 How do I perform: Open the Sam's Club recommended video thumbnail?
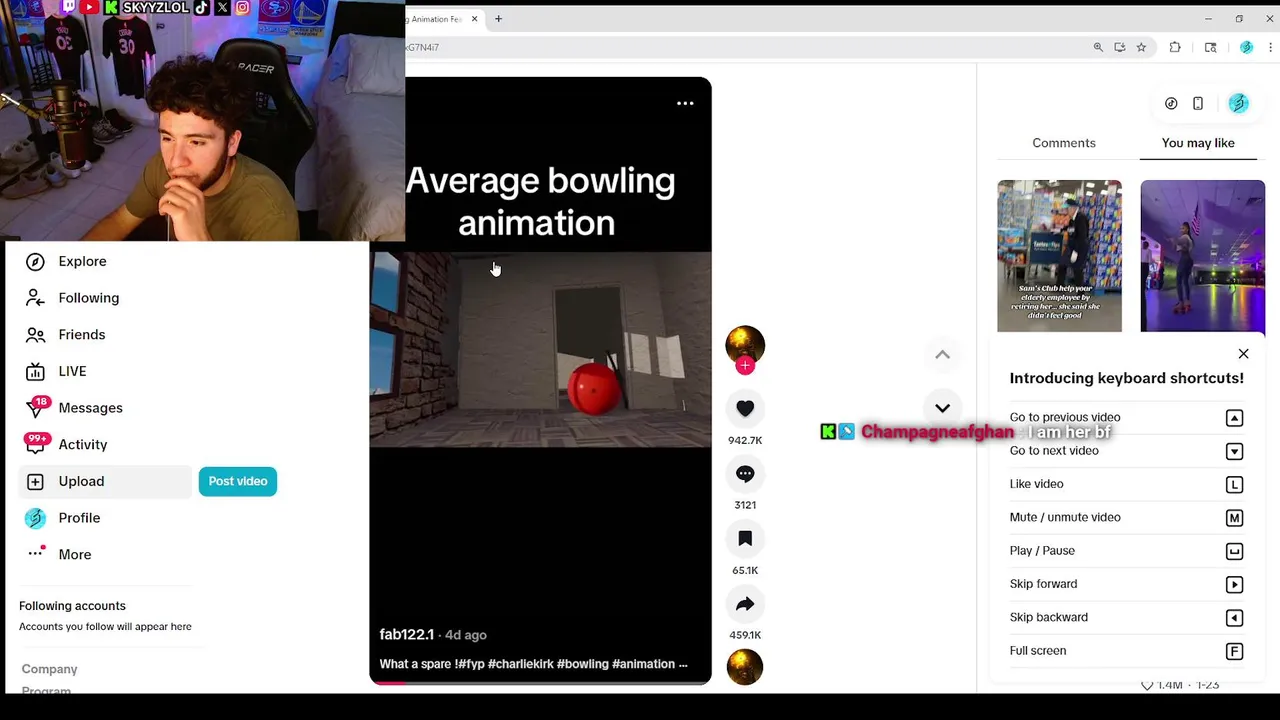1059,256
